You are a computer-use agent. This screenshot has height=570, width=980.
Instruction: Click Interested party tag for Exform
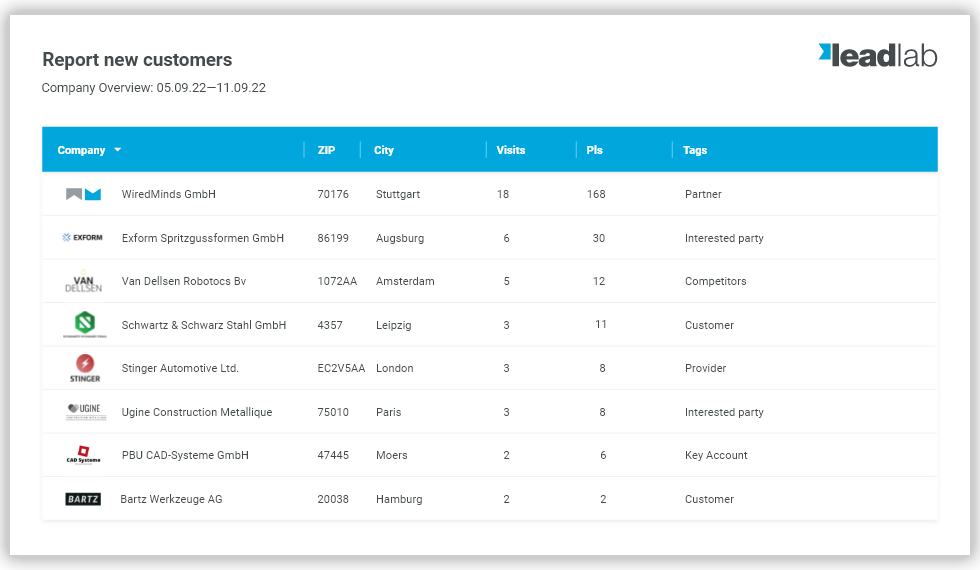click(724, 238)
